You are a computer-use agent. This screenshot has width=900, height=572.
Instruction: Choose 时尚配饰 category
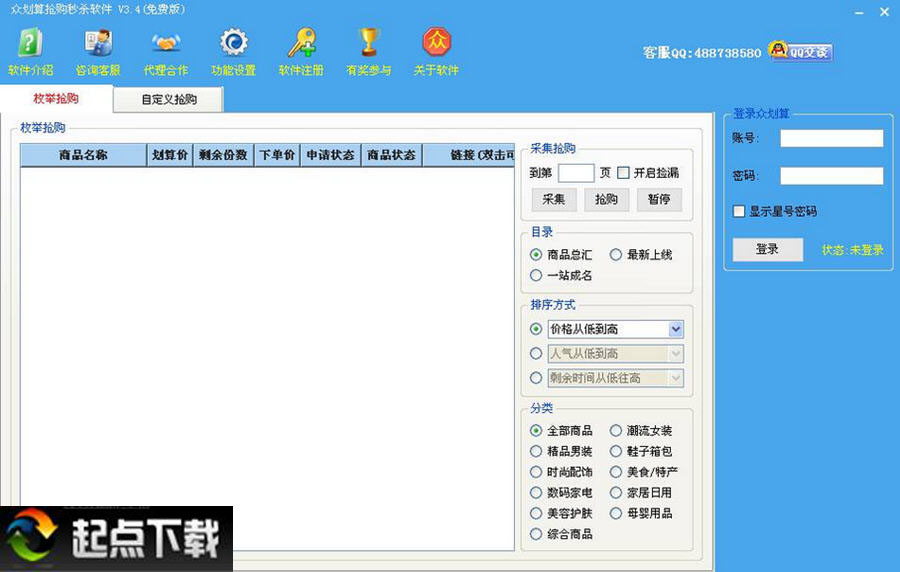click(x=536, y=472)
